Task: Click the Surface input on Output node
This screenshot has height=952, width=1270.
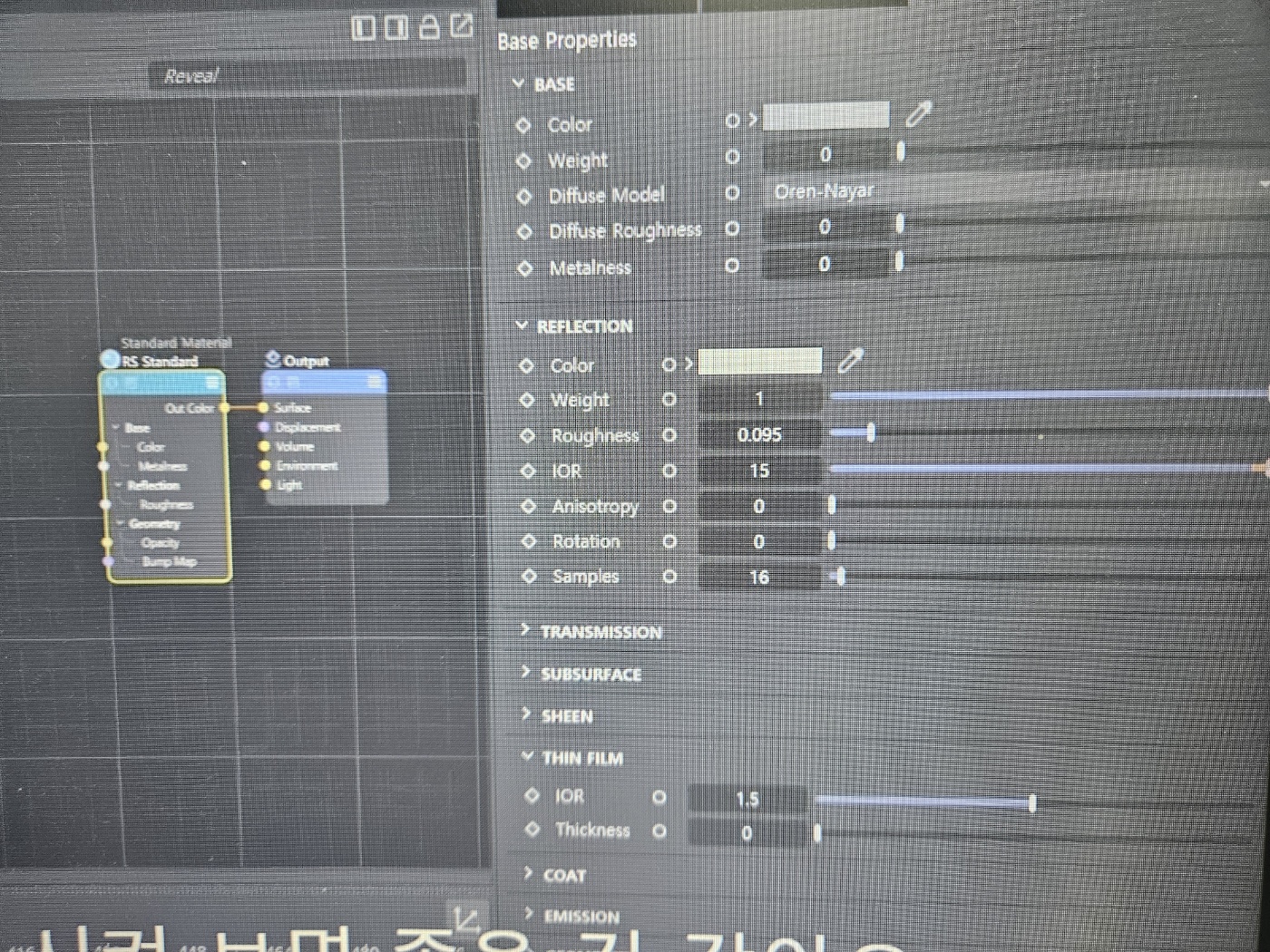Action: click(263, 408)
